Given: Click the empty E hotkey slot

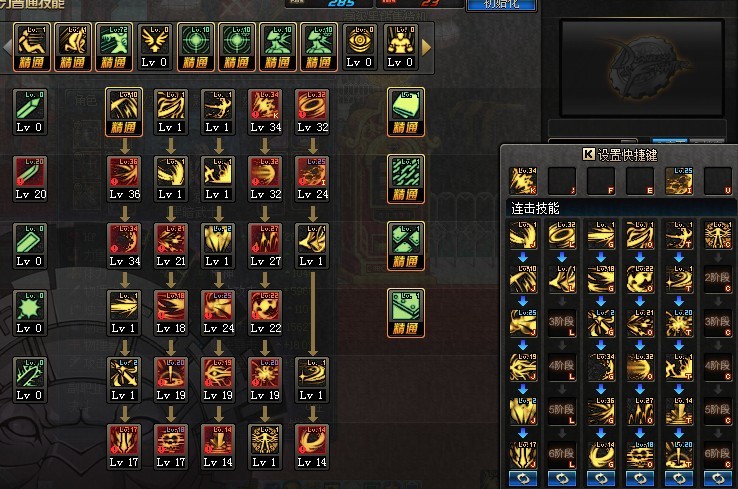Looking at the screenshot, I should point(640,181).
